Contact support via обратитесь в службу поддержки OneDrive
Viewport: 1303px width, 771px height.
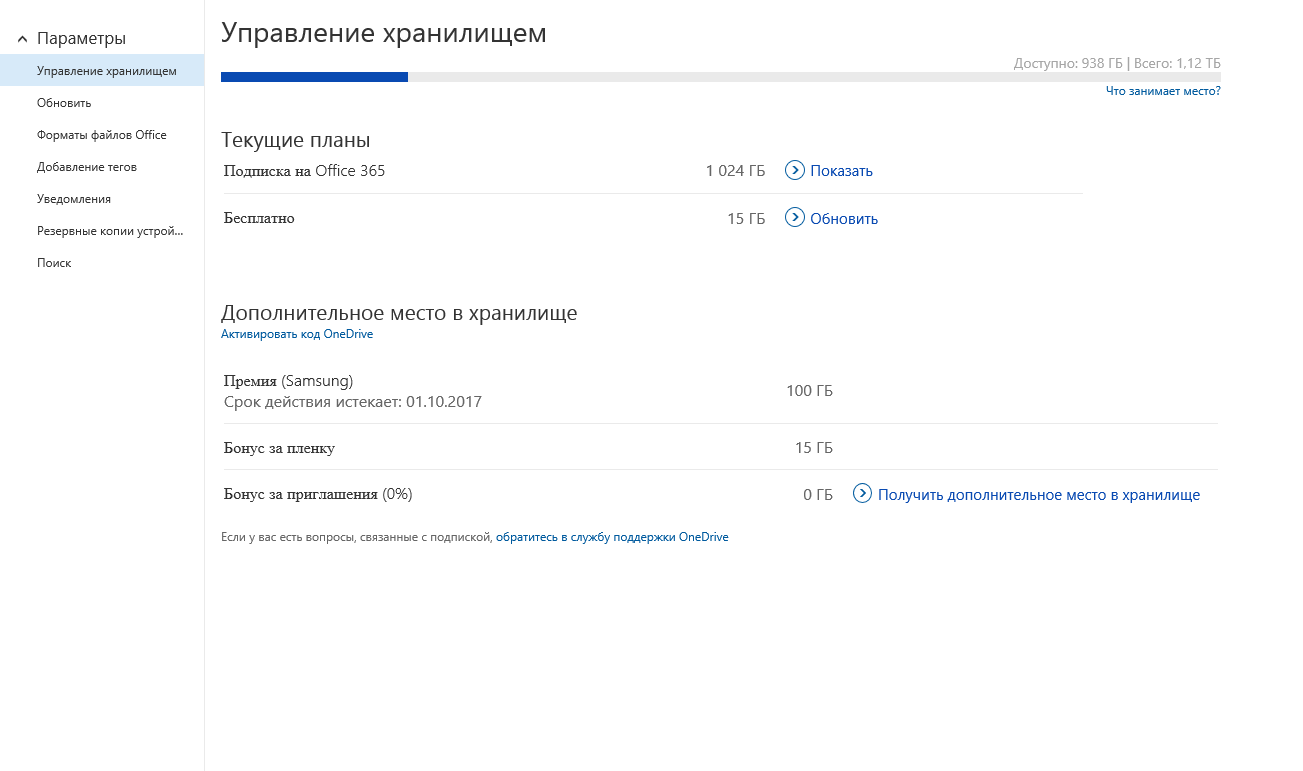tap(612, 537)
